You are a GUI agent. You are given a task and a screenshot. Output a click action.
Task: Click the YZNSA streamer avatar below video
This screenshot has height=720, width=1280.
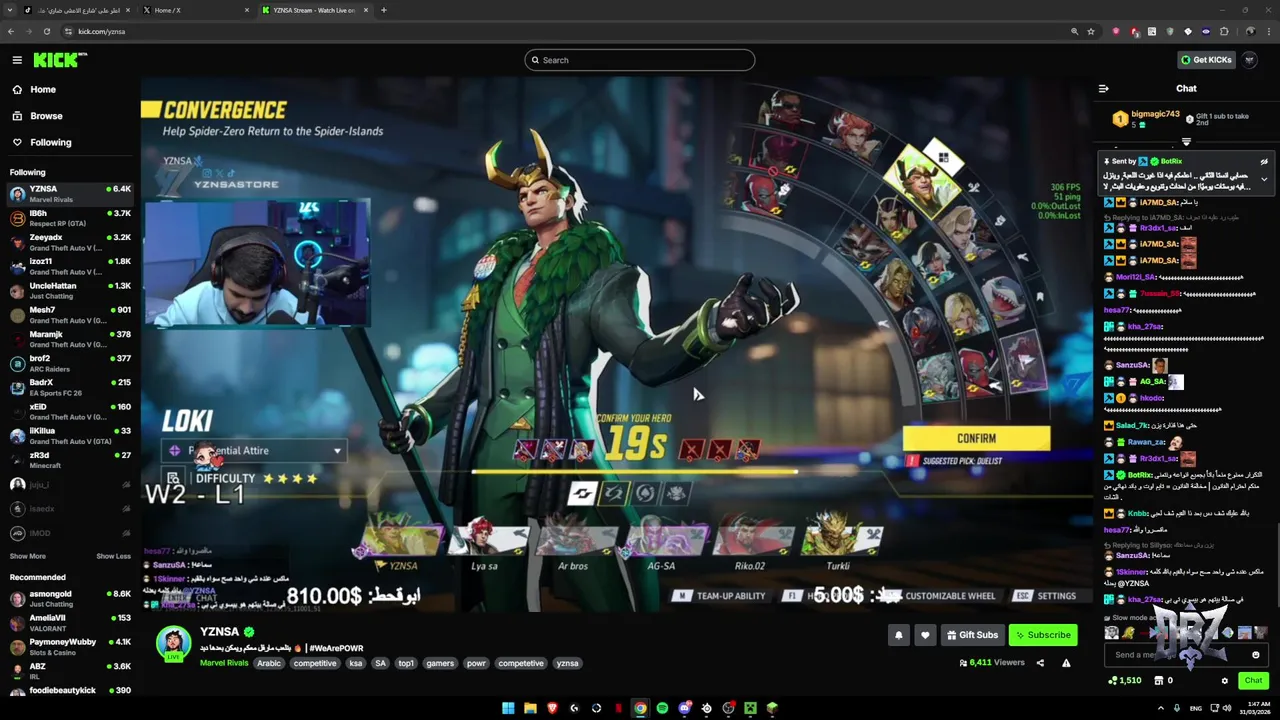[173, 644]
